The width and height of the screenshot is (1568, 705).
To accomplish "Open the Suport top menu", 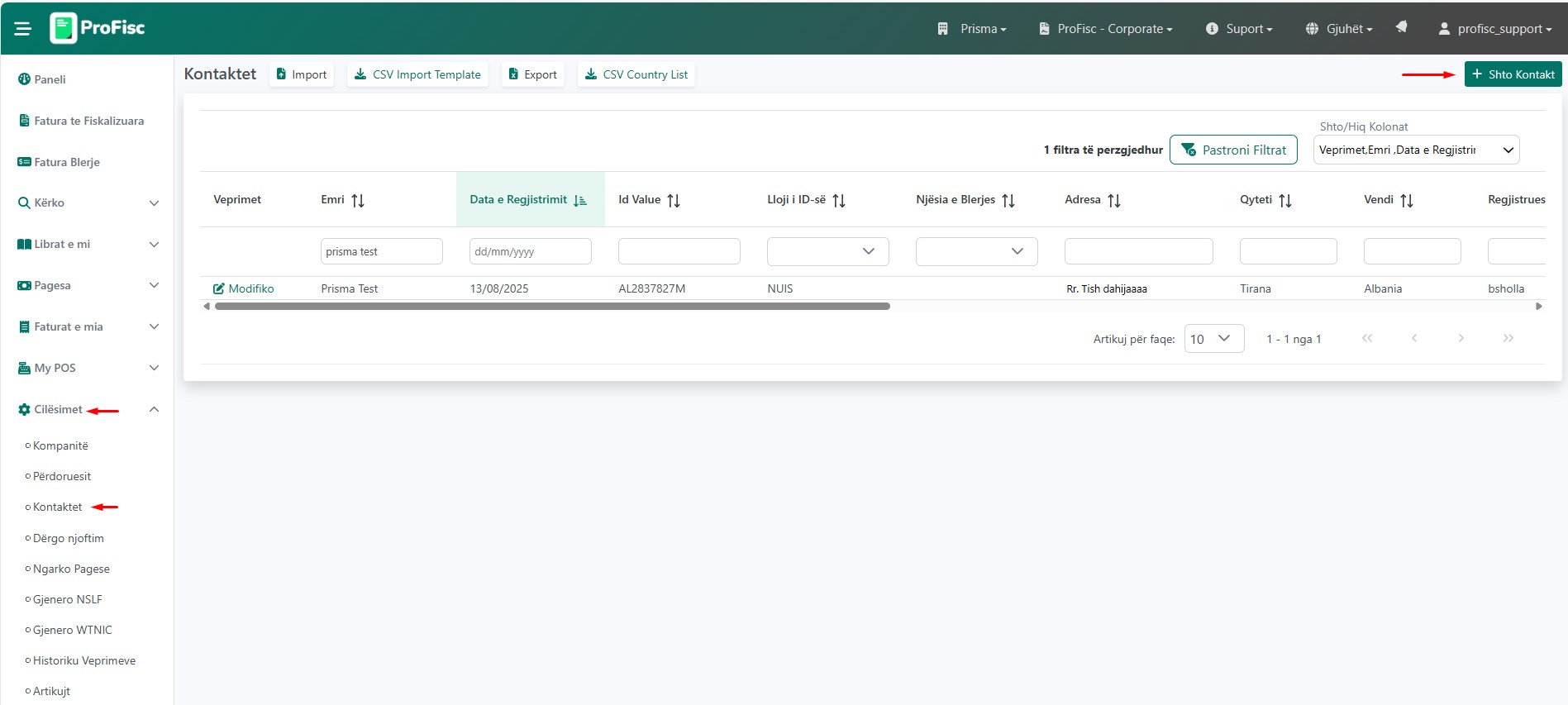I will click(x=1239, y=29).
